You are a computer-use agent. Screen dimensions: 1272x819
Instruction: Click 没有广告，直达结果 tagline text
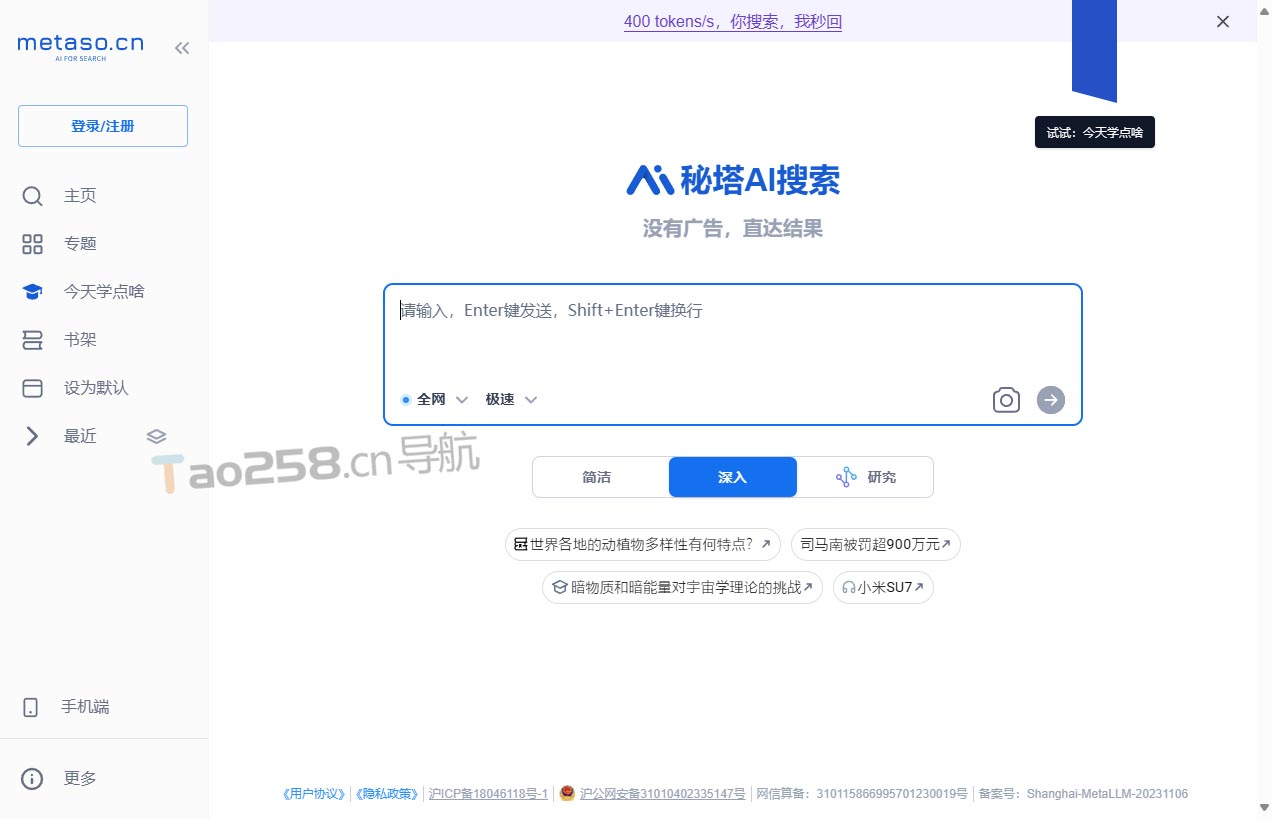tap(733, 229)
